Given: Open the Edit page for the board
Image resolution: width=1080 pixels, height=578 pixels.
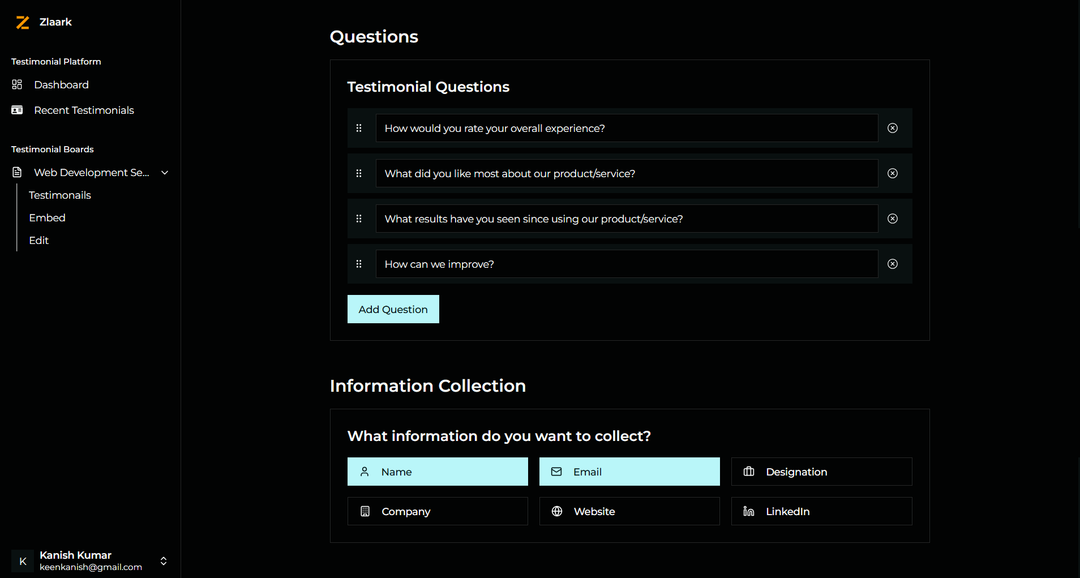Looking at the screenshot, I should click(38, 240).
